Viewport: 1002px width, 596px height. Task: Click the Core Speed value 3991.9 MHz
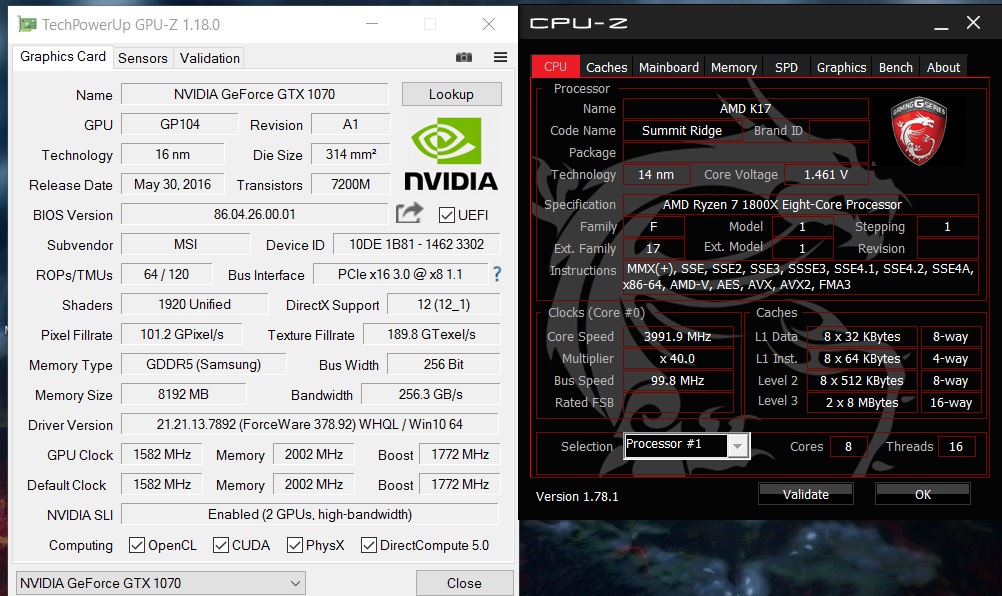pyautogui.click(x=677, y=336)
